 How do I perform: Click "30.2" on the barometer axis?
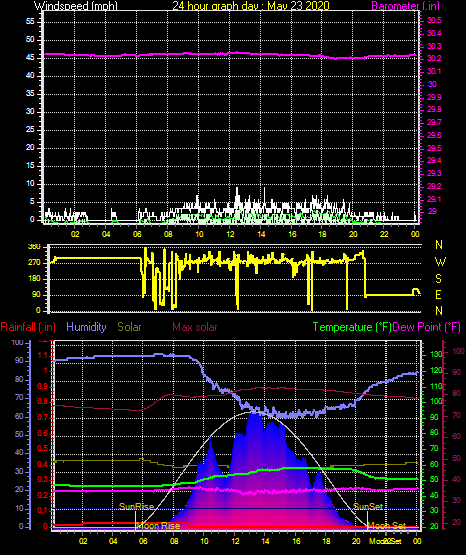point(434,58)
